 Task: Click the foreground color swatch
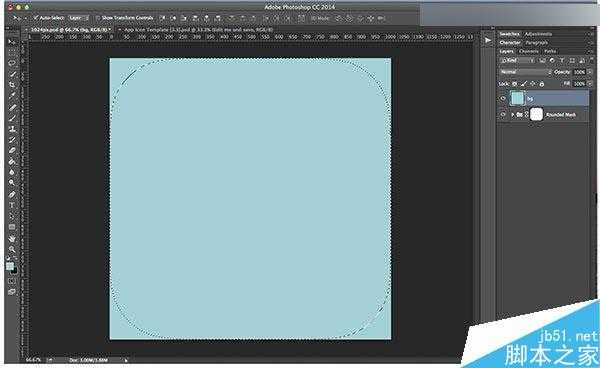click(10, 266)
